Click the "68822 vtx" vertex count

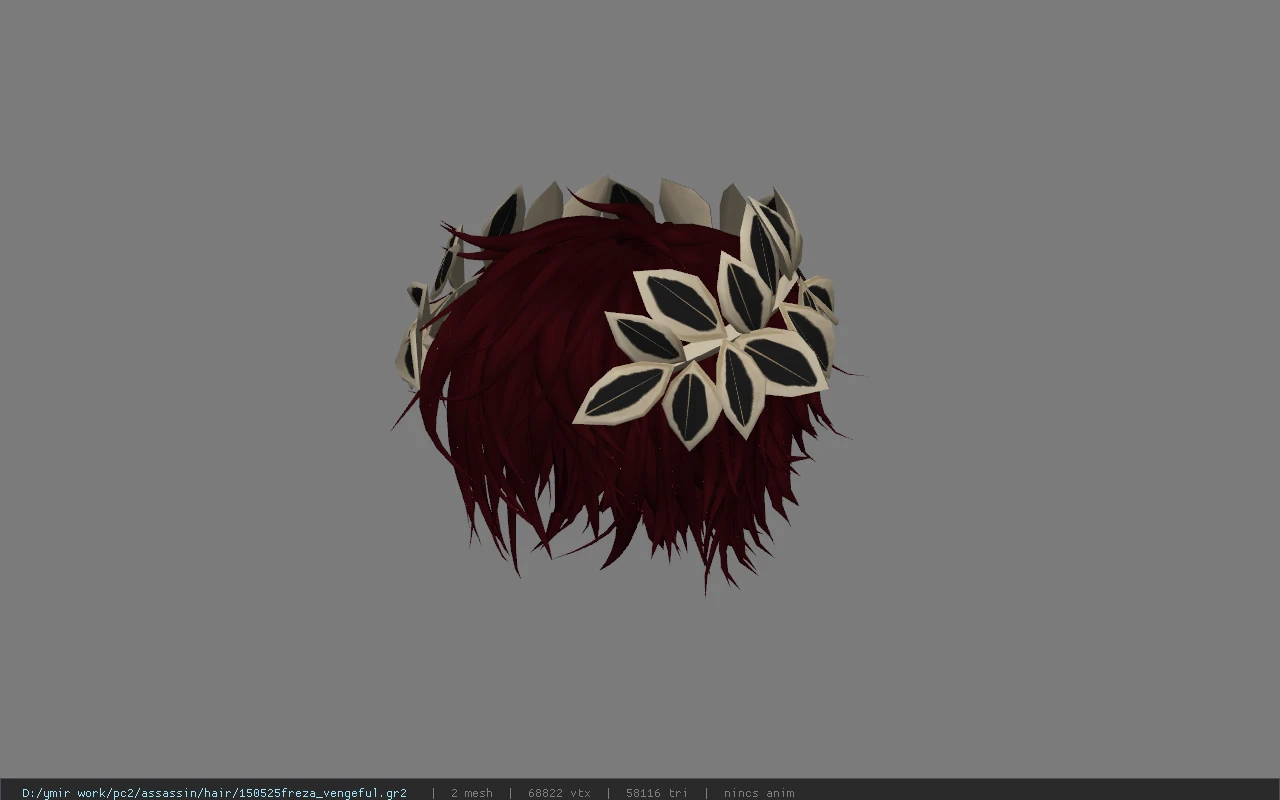559,793
